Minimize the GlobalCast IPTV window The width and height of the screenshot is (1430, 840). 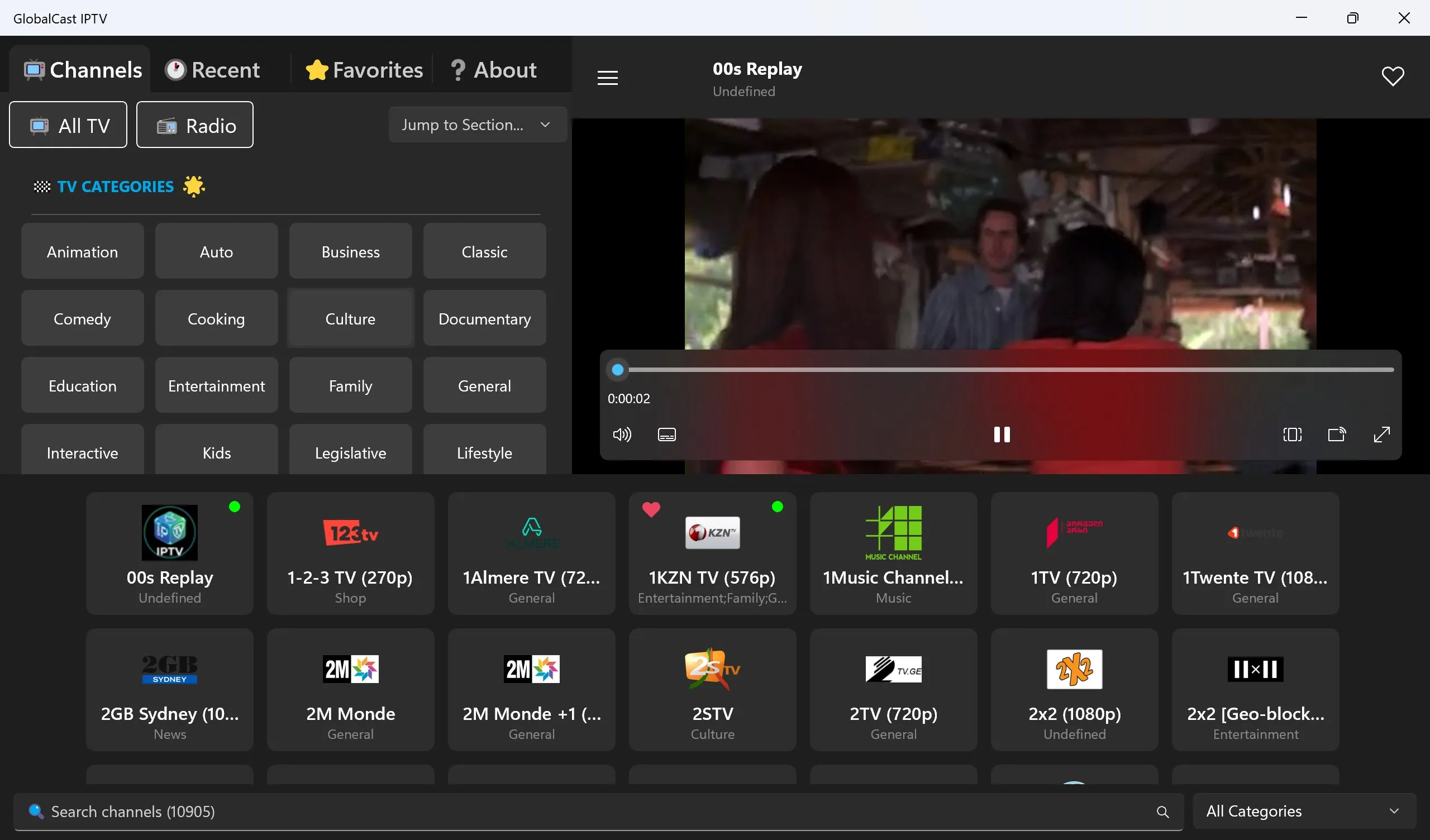tap(1302, 18)
